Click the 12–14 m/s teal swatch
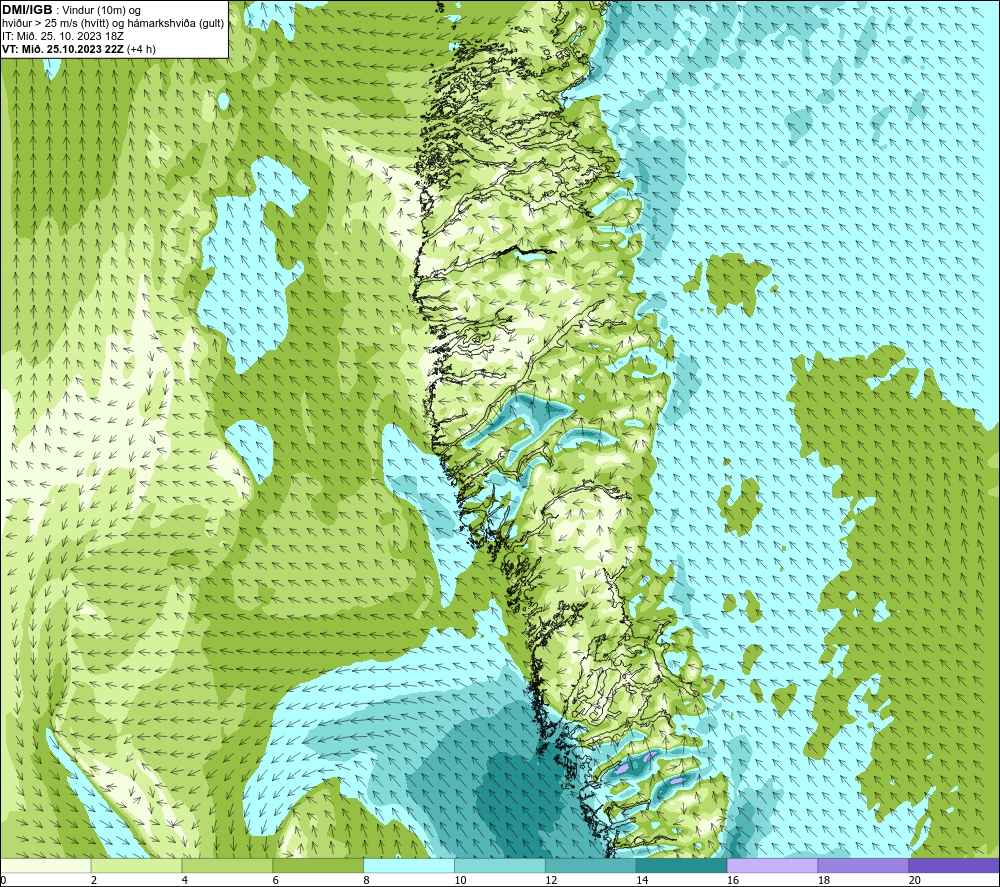Viewport: 1000px width, 887px height. tap(591, 865)
